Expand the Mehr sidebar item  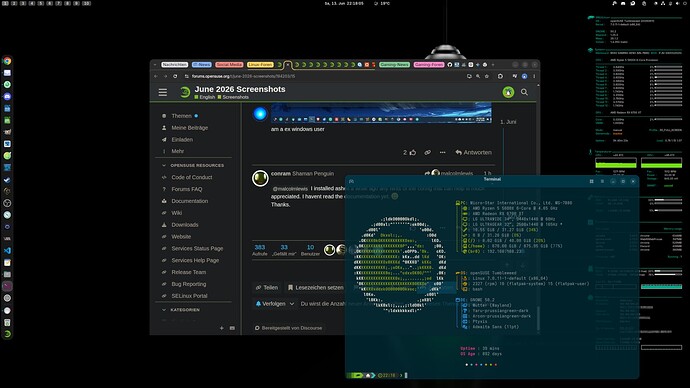(177, 151)
